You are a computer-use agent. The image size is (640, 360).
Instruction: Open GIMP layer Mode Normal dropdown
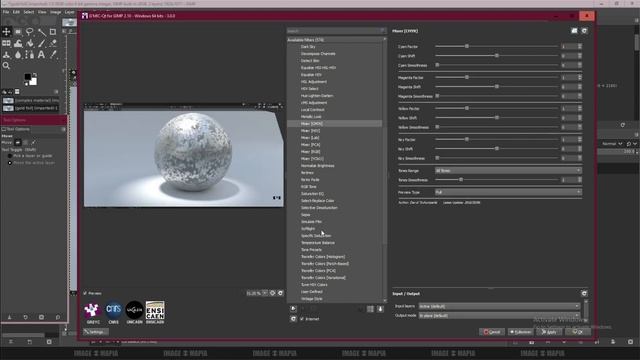pos(612,144)
